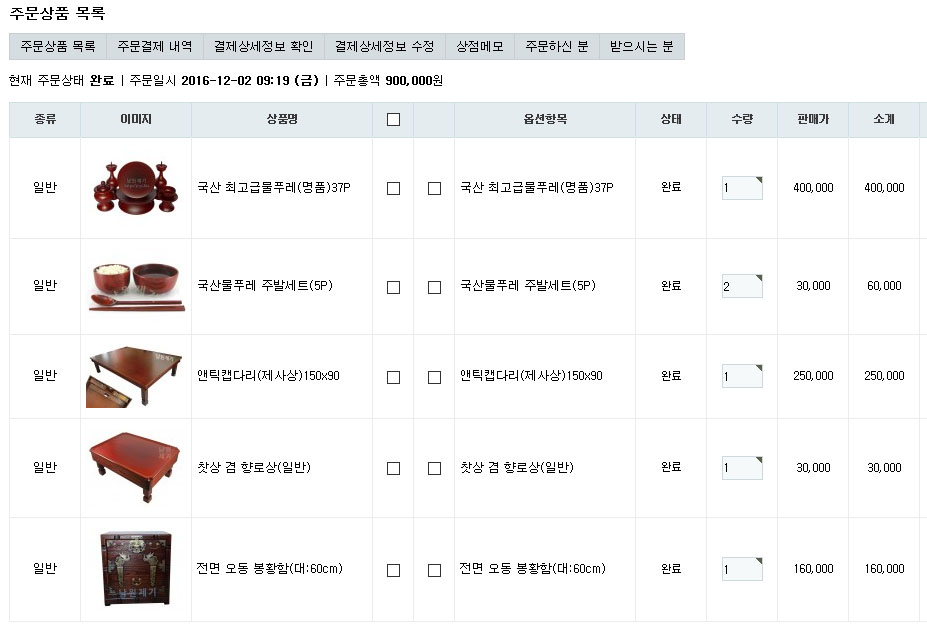This screenshot has height=626, width=927.
Task: Go to the 결제상세정보 확인 tab
Action: coord(263,47)
